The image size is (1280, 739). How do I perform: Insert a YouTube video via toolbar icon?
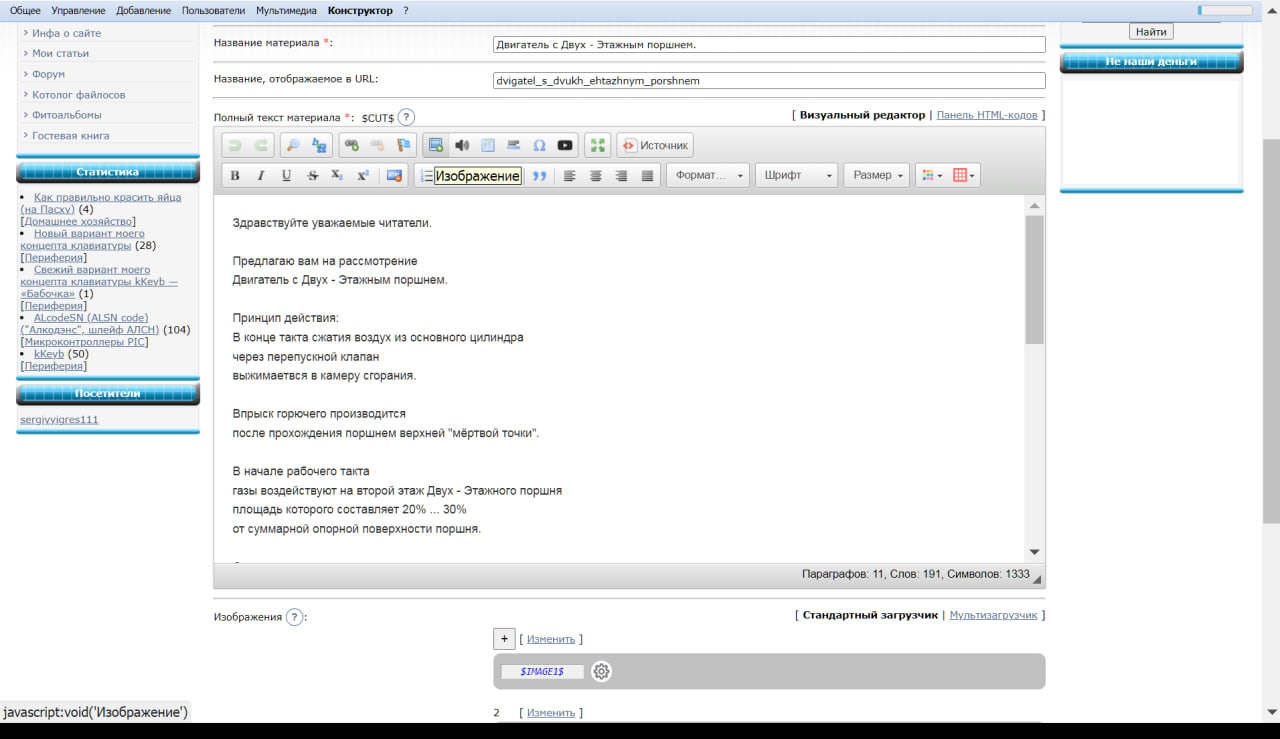pos(565,146)
